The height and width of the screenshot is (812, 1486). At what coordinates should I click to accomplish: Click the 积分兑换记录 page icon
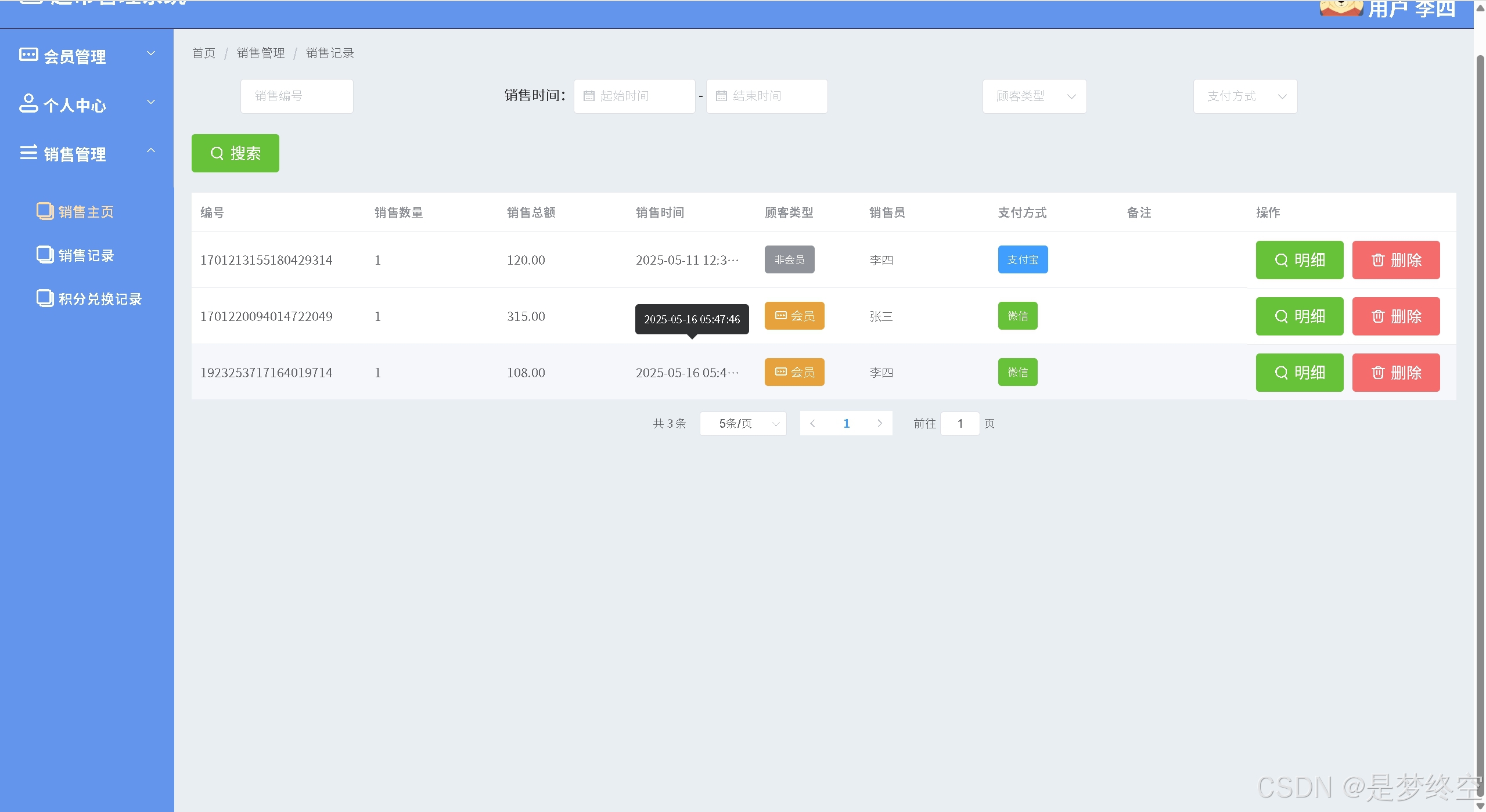pyautogui.click(x=45, y=298)
